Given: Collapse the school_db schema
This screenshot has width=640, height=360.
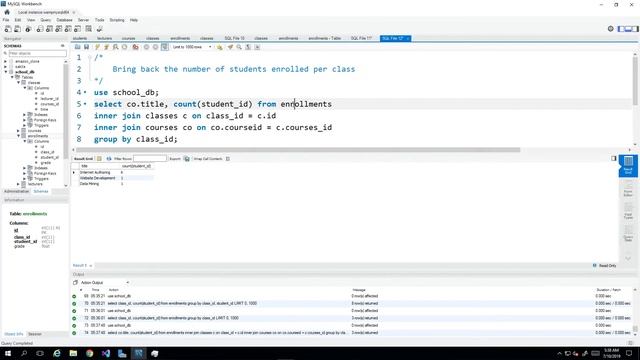Looking at the screenshot, I should pos(6,72).
